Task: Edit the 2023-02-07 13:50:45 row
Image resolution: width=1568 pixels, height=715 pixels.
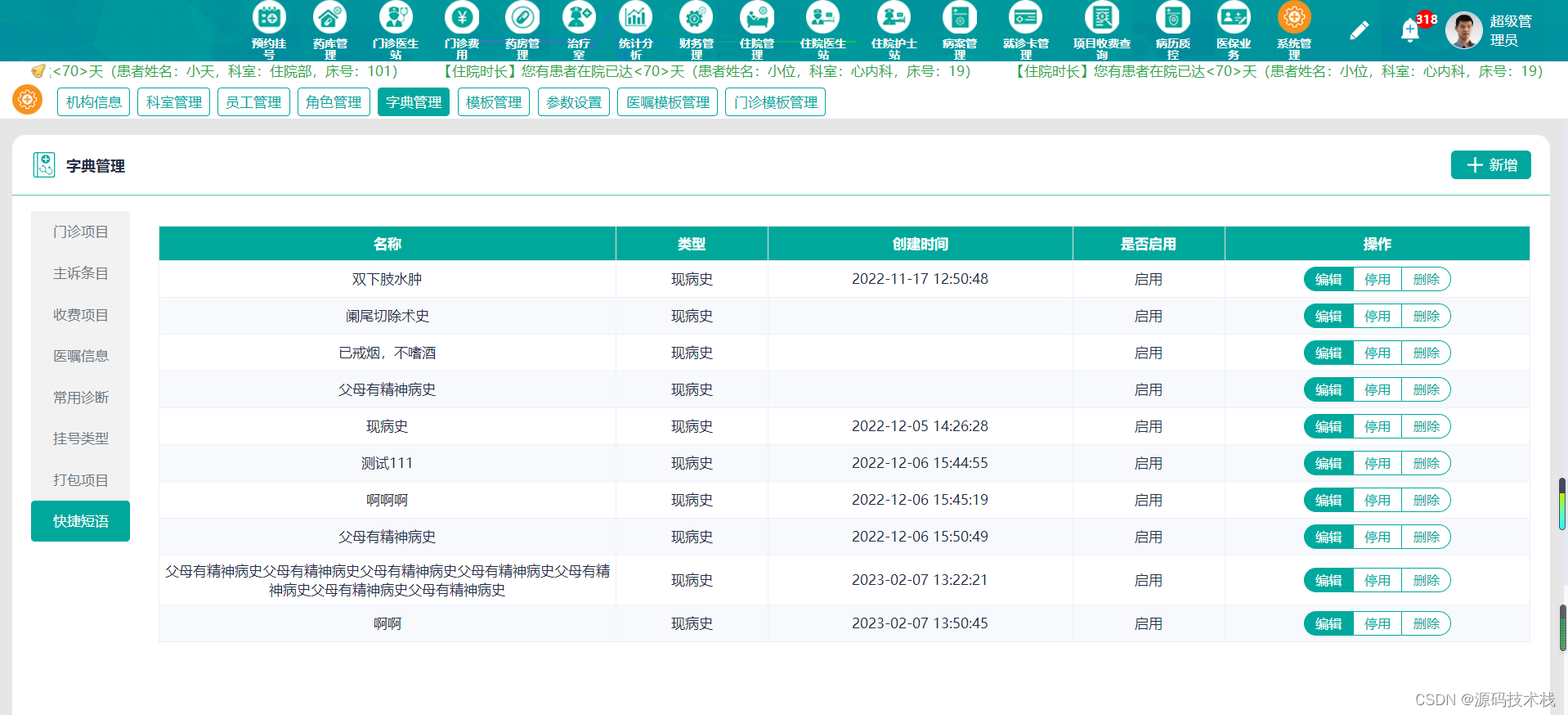Action: click(1328, 623)
